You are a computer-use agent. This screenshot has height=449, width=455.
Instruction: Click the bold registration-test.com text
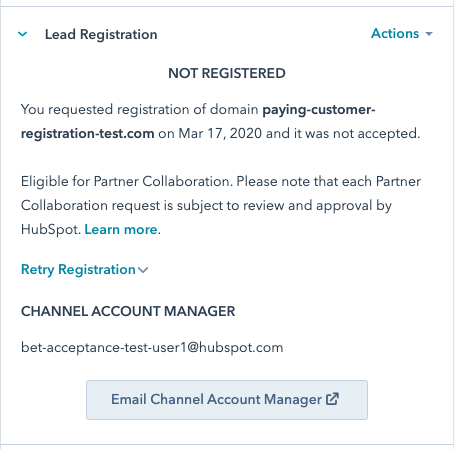tap(88, 133)
